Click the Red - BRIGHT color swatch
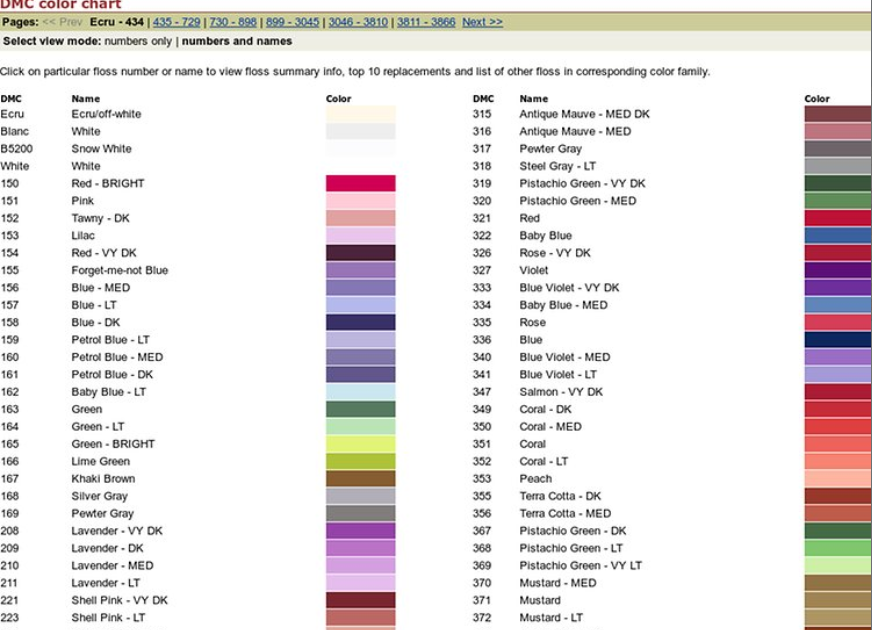Screen dimensions: 872x630 [360, 183]
